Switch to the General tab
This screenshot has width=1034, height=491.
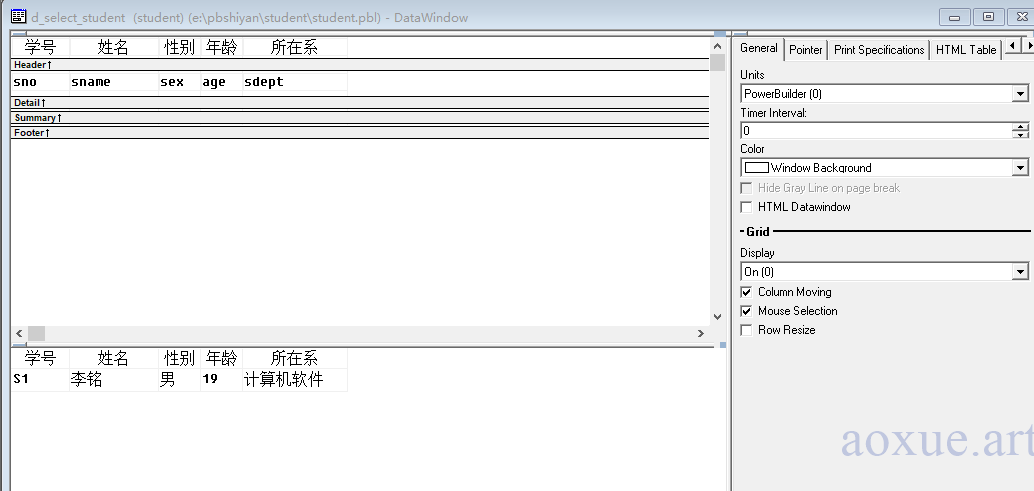coord(758,48)
